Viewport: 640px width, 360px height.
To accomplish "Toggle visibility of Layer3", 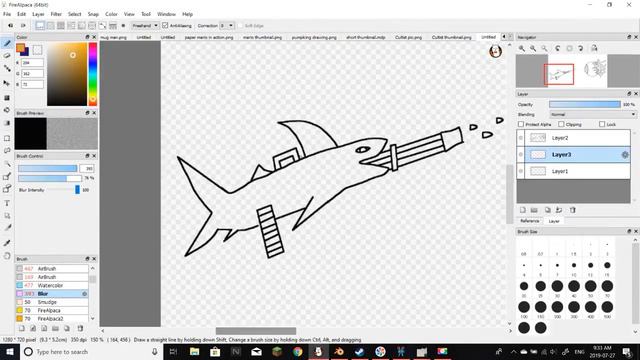I will (520, 155).
